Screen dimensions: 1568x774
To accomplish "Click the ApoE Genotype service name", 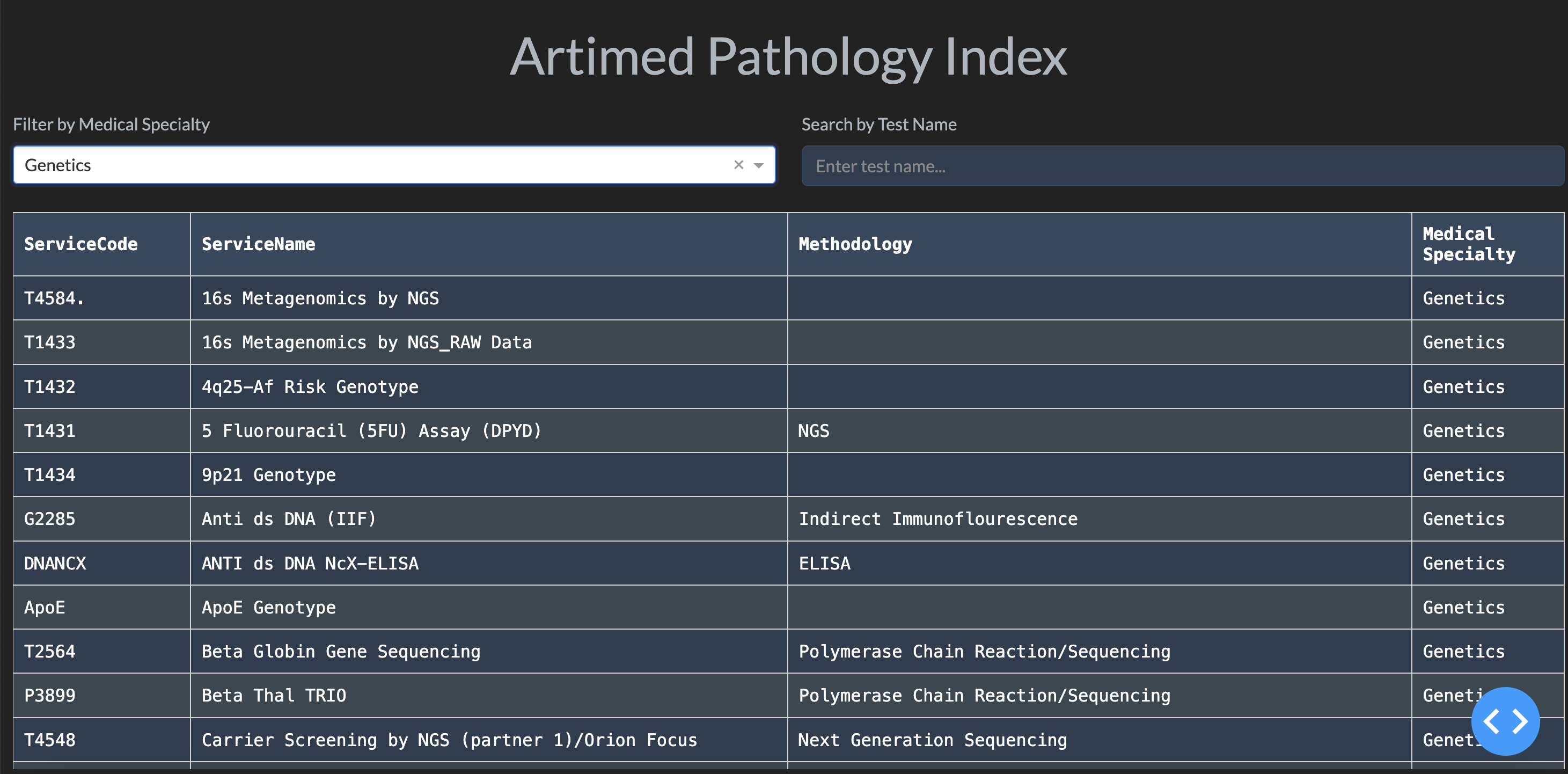I will (x=268, y=607).
